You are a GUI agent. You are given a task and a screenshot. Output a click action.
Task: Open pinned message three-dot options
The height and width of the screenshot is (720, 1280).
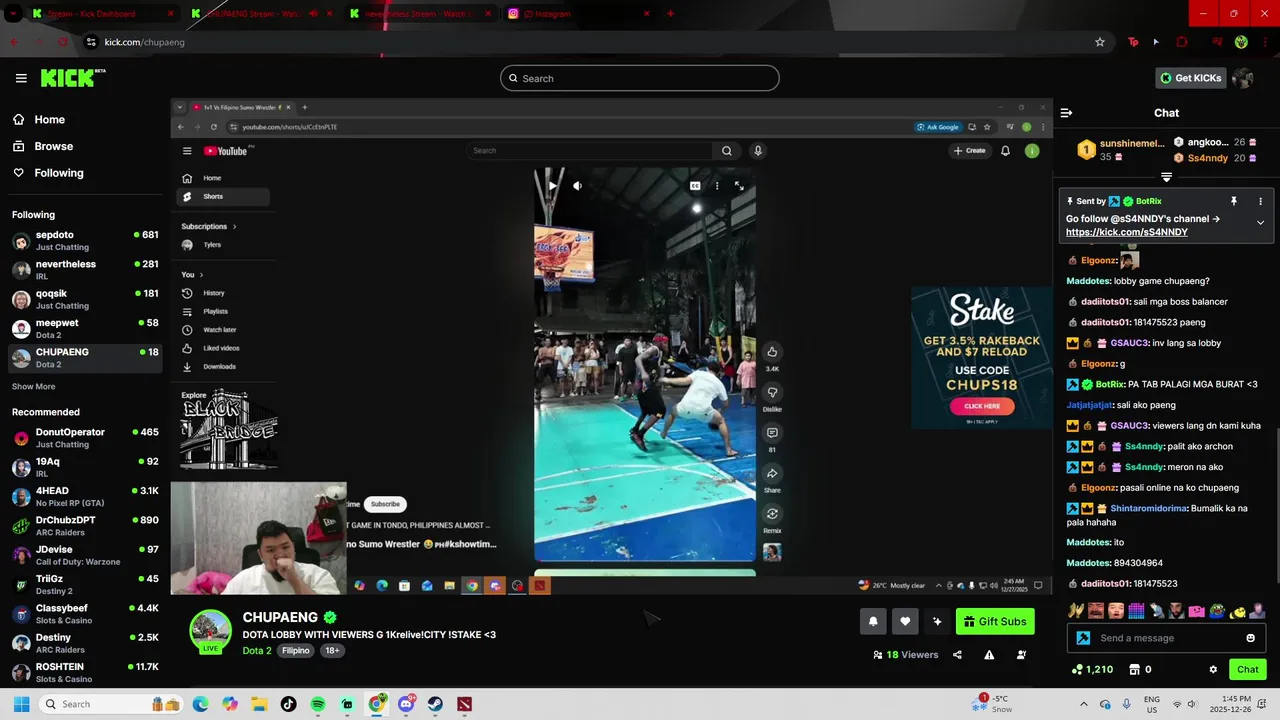tap(1260, 201)
